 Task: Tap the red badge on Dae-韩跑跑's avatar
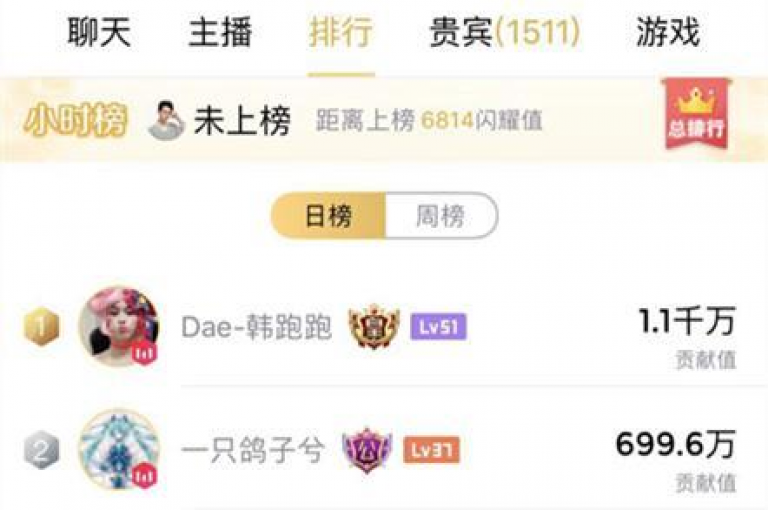[144, 353]
